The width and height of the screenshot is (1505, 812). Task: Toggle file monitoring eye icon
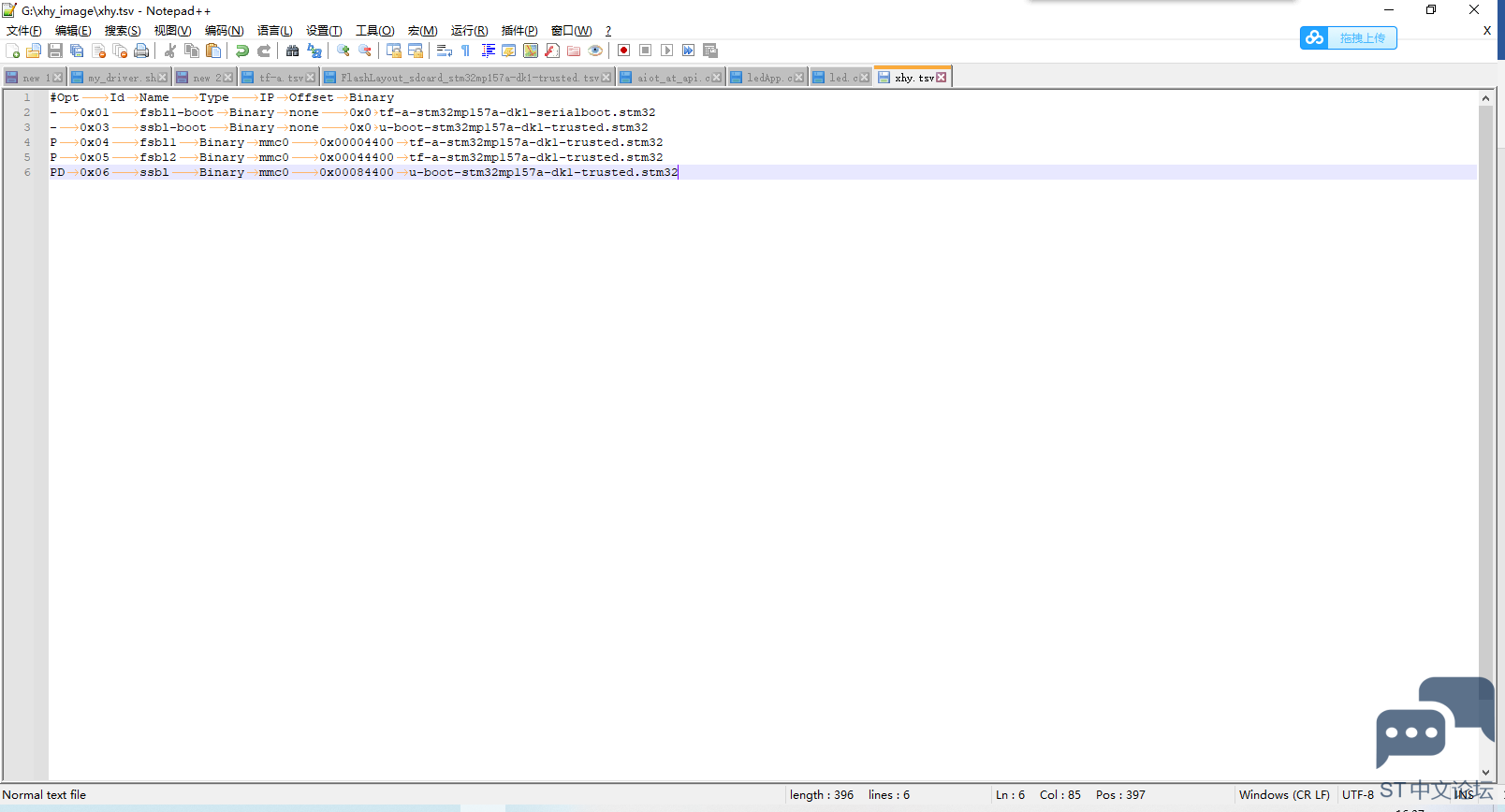pos(595,51)
